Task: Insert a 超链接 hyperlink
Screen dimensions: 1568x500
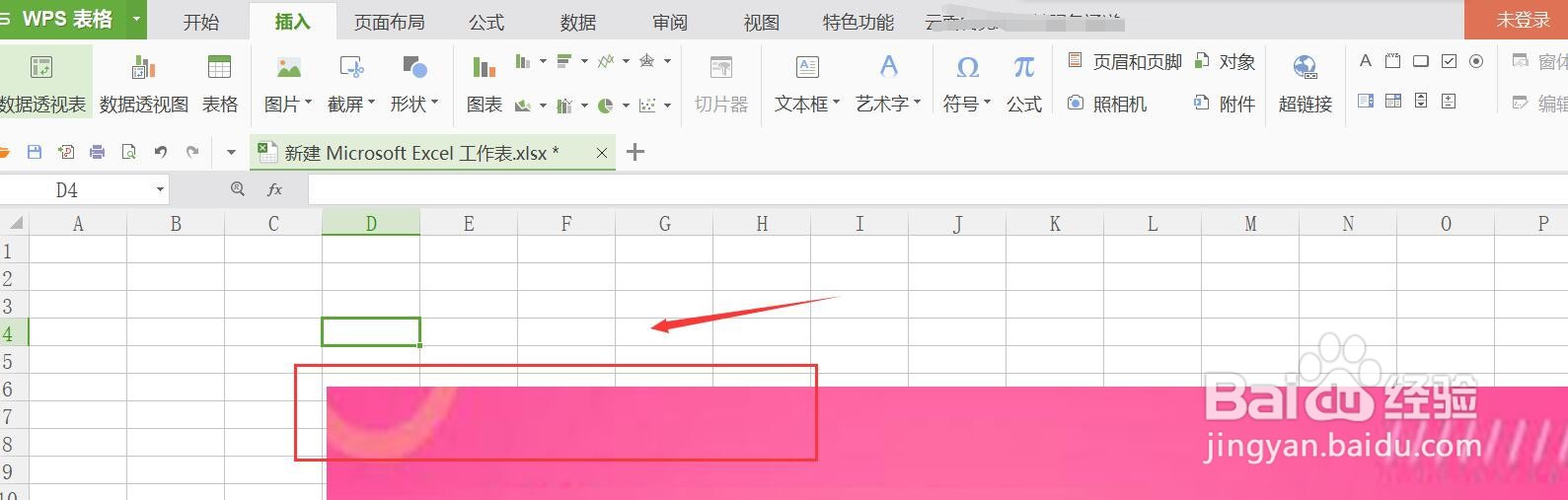Action: coord(1306,83)
